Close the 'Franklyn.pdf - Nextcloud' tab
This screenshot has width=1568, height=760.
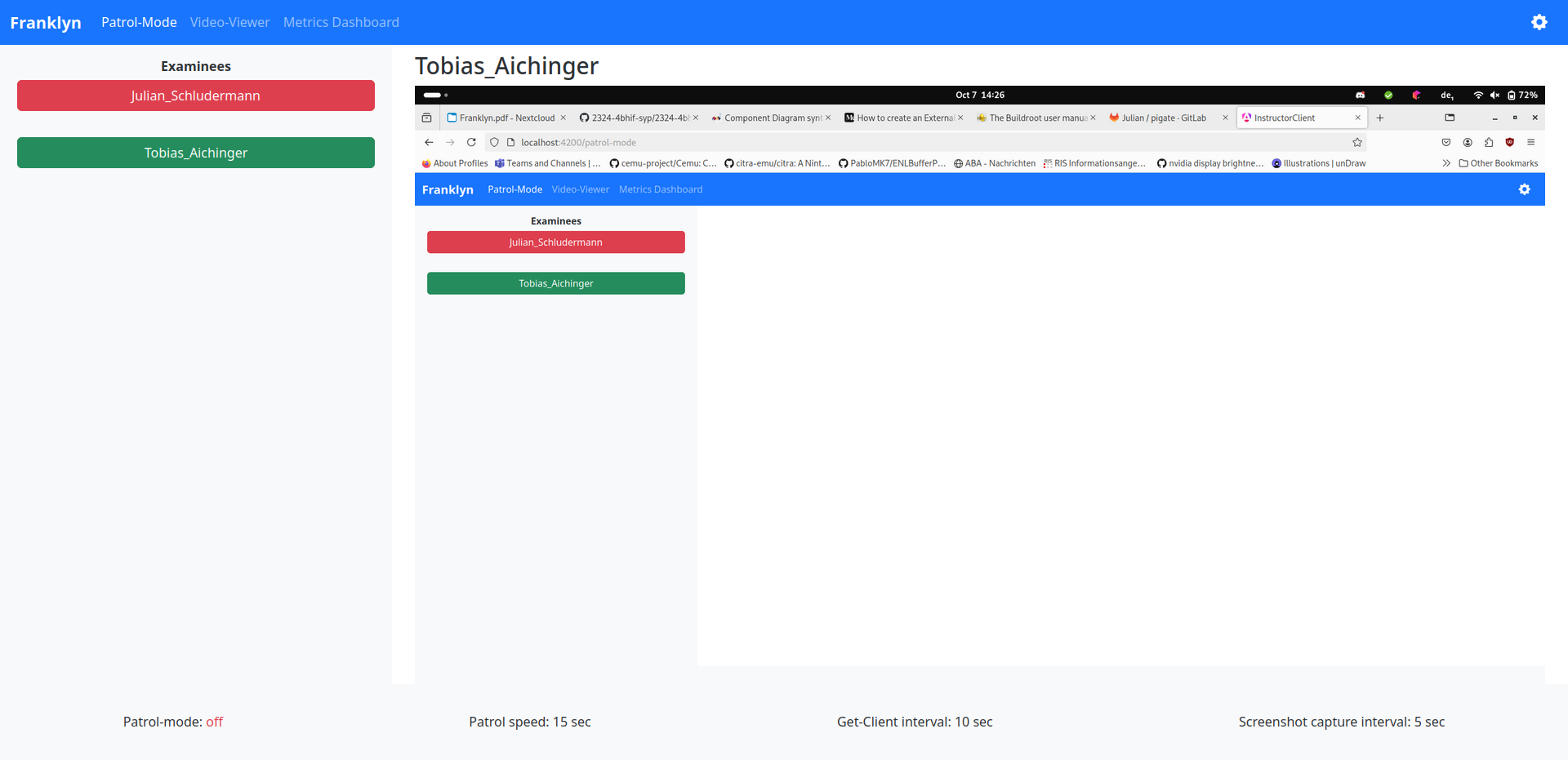pos(563,118)
